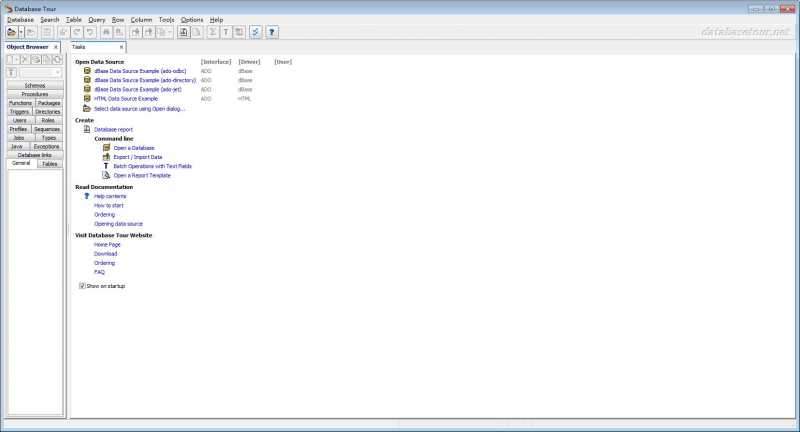Switch to the Sequences tab
This screenshot has width=800, height=432.
click(x=47, y=129)
